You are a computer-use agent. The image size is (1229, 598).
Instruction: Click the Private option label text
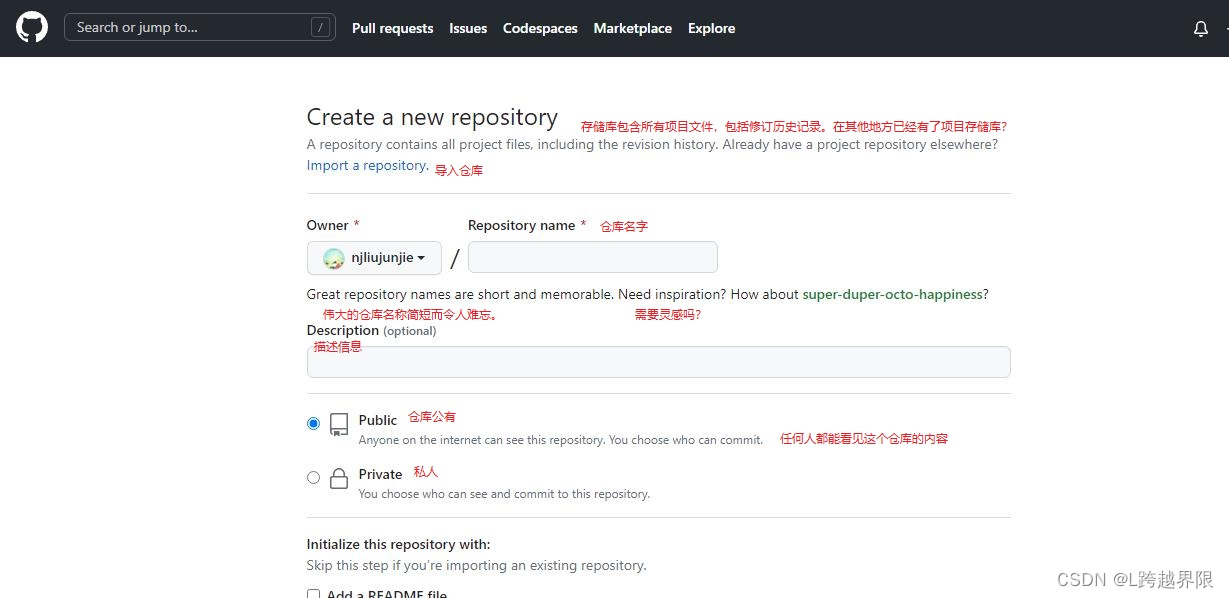[380, 474]
